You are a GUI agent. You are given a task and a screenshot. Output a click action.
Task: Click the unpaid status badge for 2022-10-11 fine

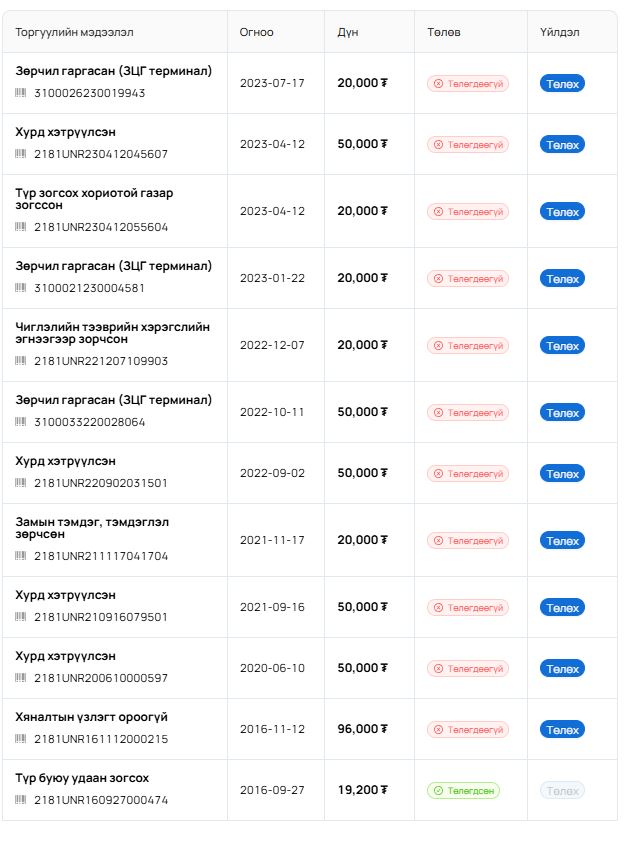[468, 413]
